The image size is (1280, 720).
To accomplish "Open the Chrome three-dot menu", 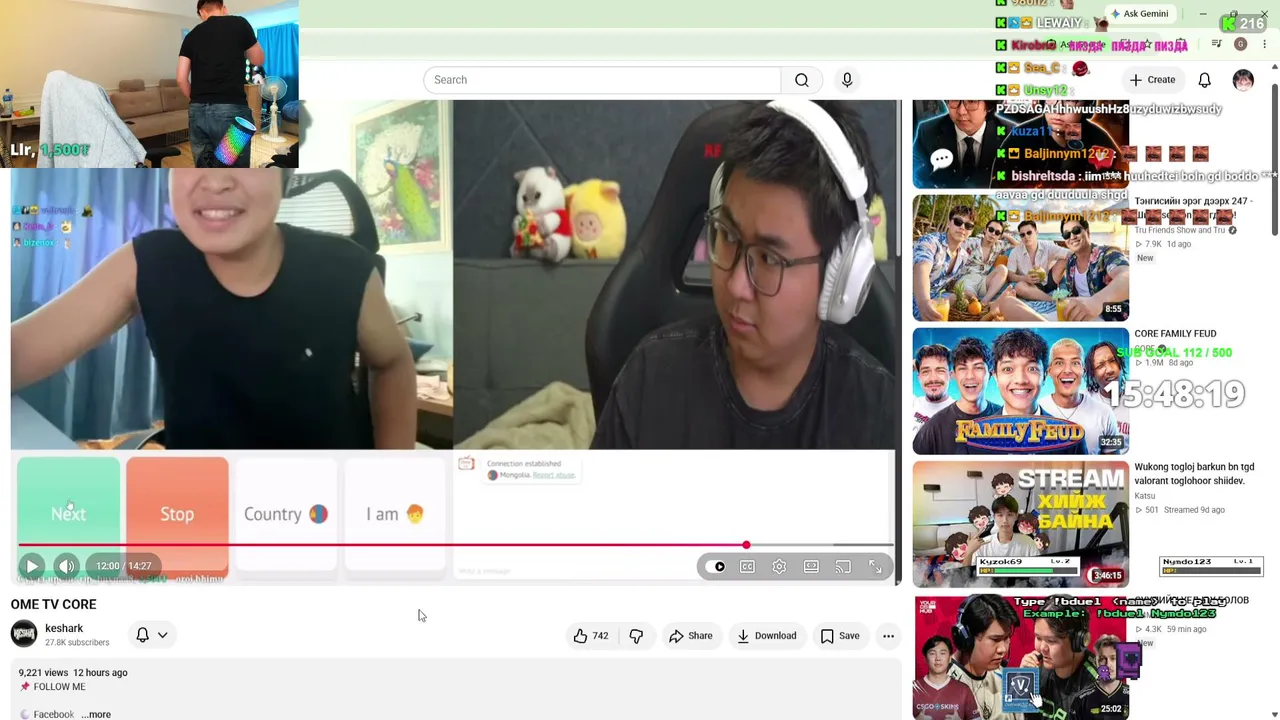I will click(x=1264, y=44).
